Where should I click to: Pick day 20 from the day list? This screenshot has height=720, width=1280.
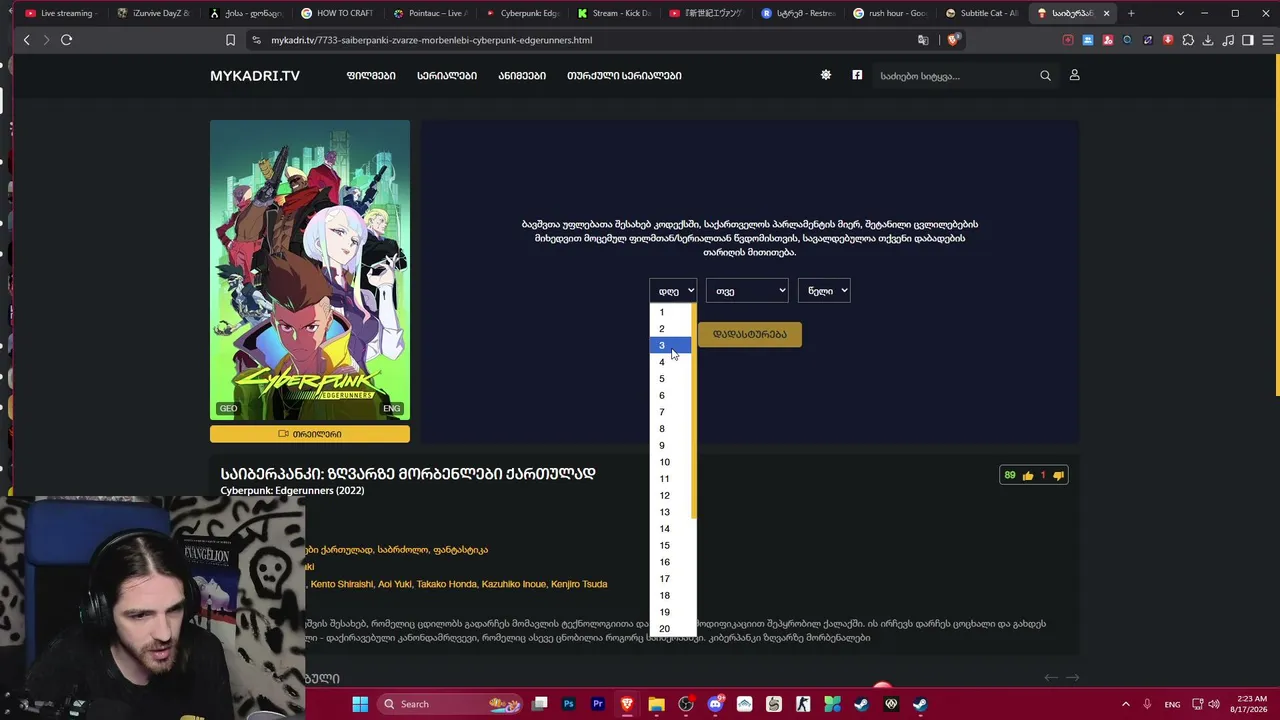[x=670, y=628]
